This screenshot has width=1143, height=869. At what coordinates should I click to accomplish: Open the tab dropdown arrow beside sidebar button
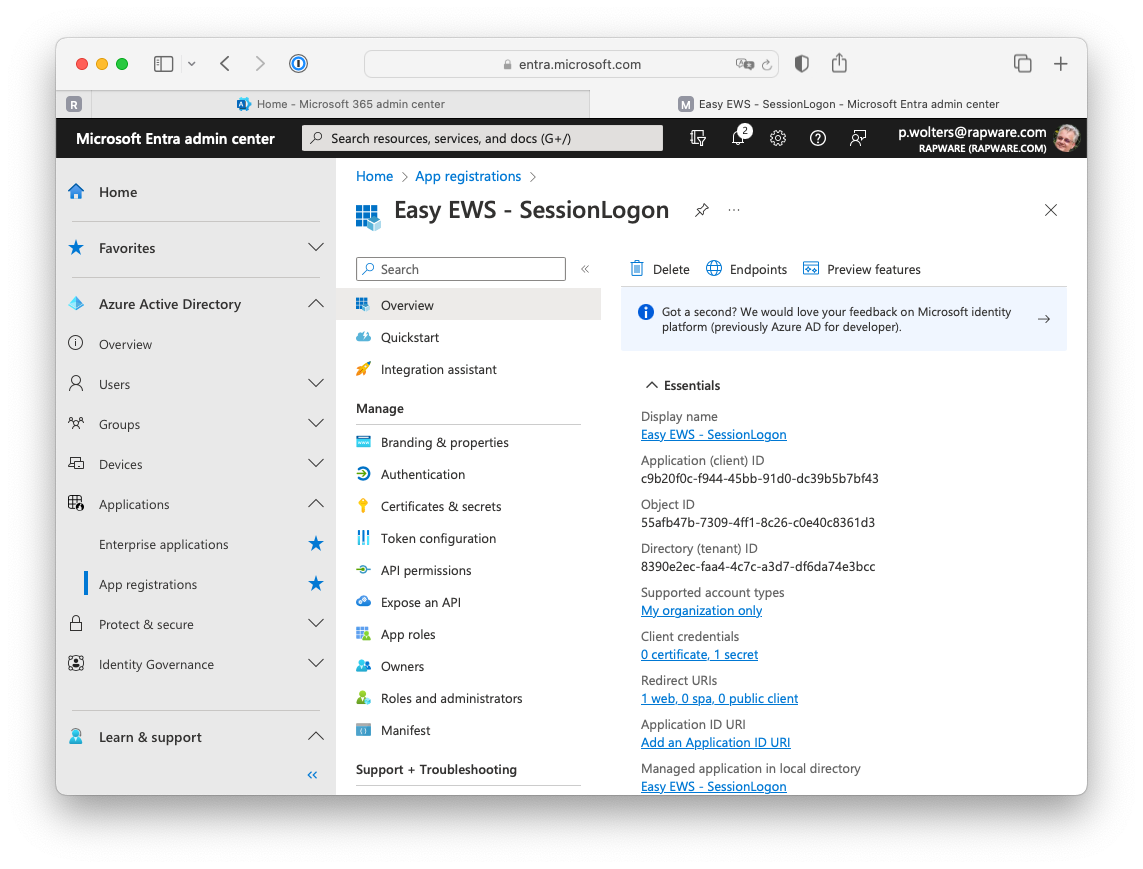192,64
